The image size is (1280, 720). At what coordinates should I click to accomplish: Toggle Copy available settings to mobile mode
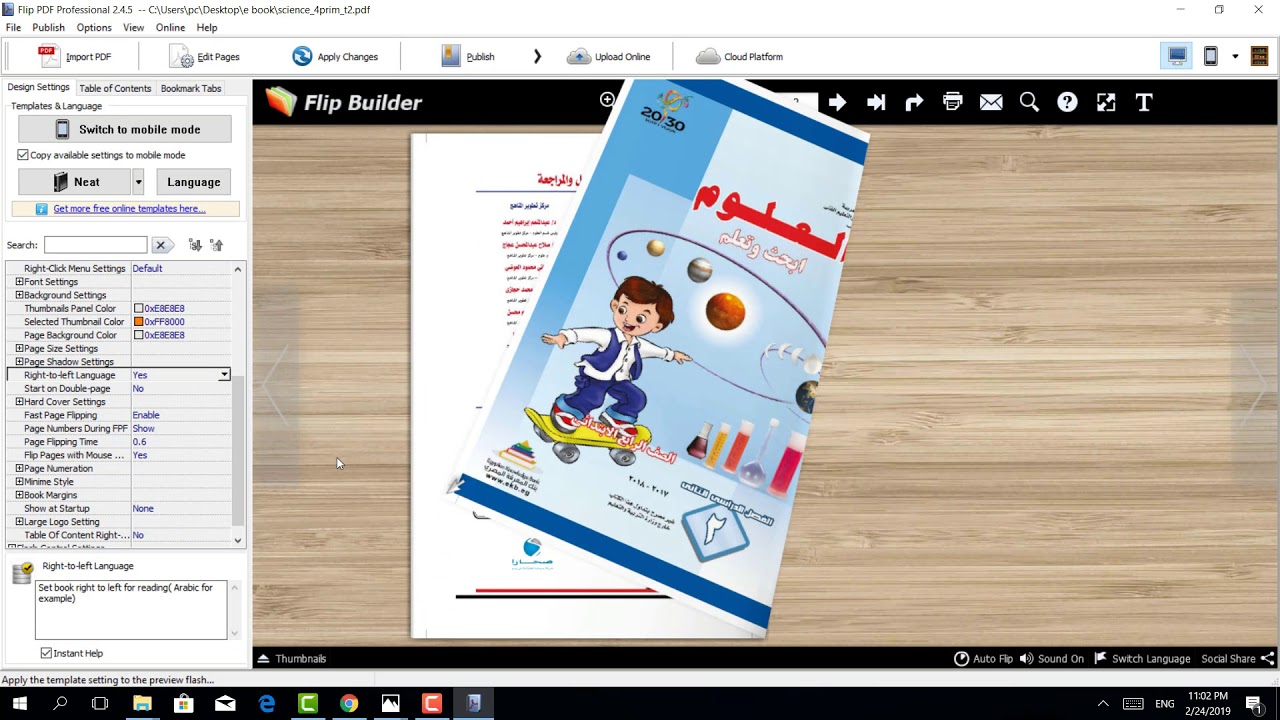coord(23,155)
